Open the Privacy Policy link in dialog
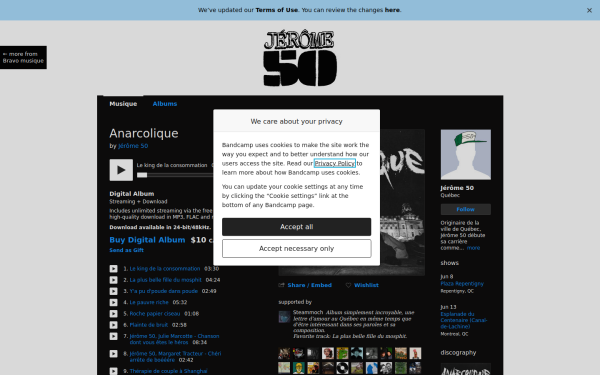Image resolution: width=600 pixels, height=375 pixels. click(335, 163)
